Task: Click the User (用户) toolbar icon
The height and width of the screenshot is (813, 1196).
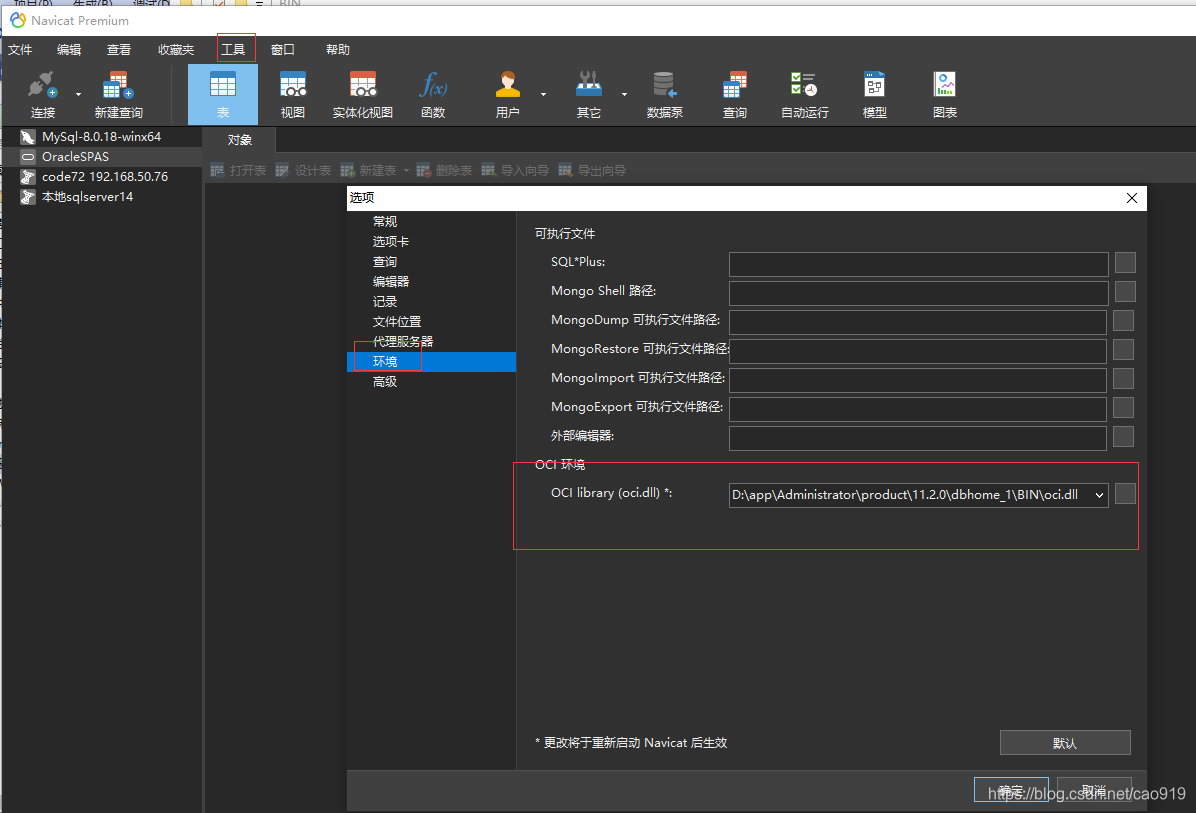Action: point(507,95)
